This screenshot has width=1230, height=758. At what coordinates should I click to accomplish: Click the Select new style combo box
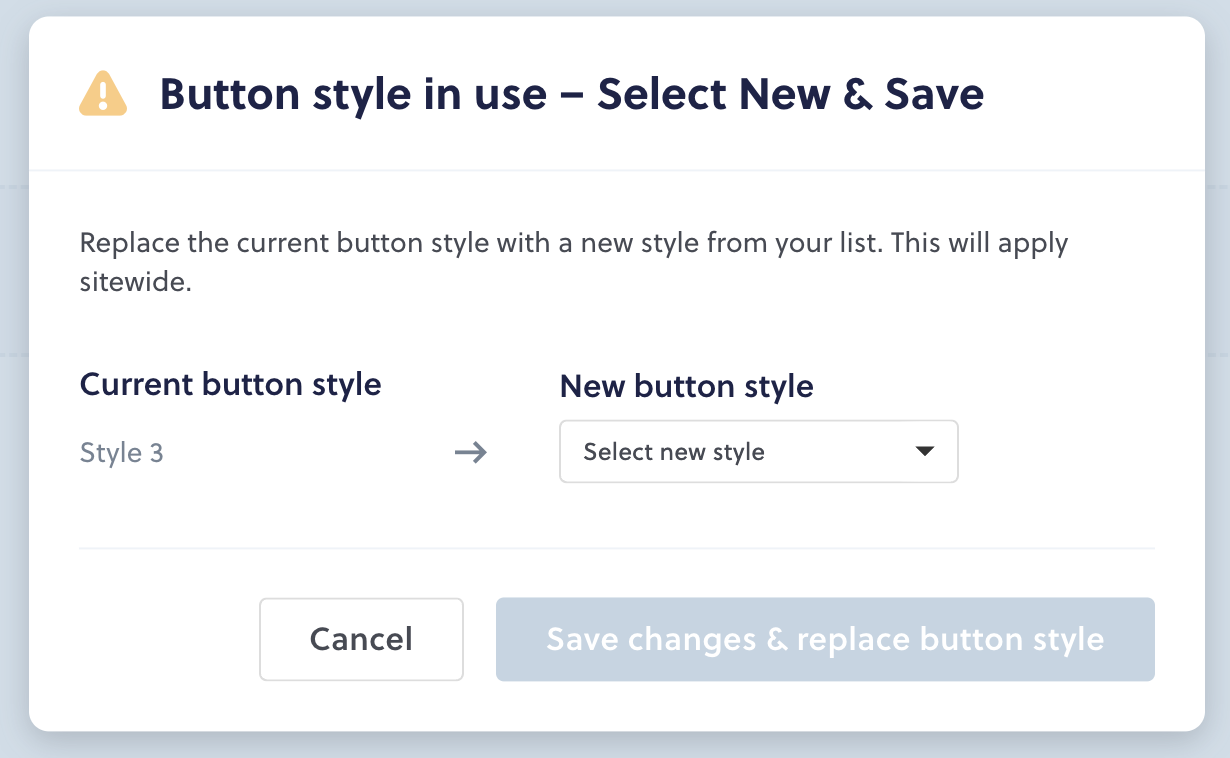point(758,451)
